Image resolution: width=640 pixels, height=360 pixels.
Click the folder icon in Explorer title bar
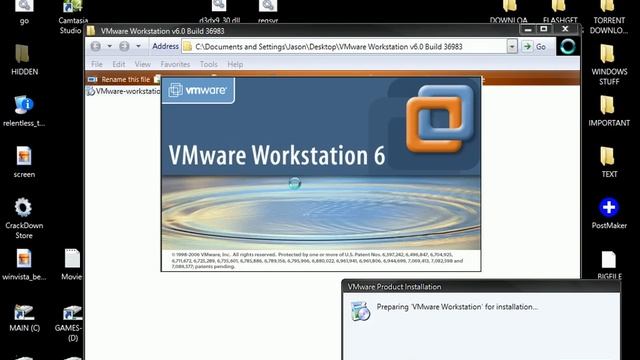(x=91, y=31)
